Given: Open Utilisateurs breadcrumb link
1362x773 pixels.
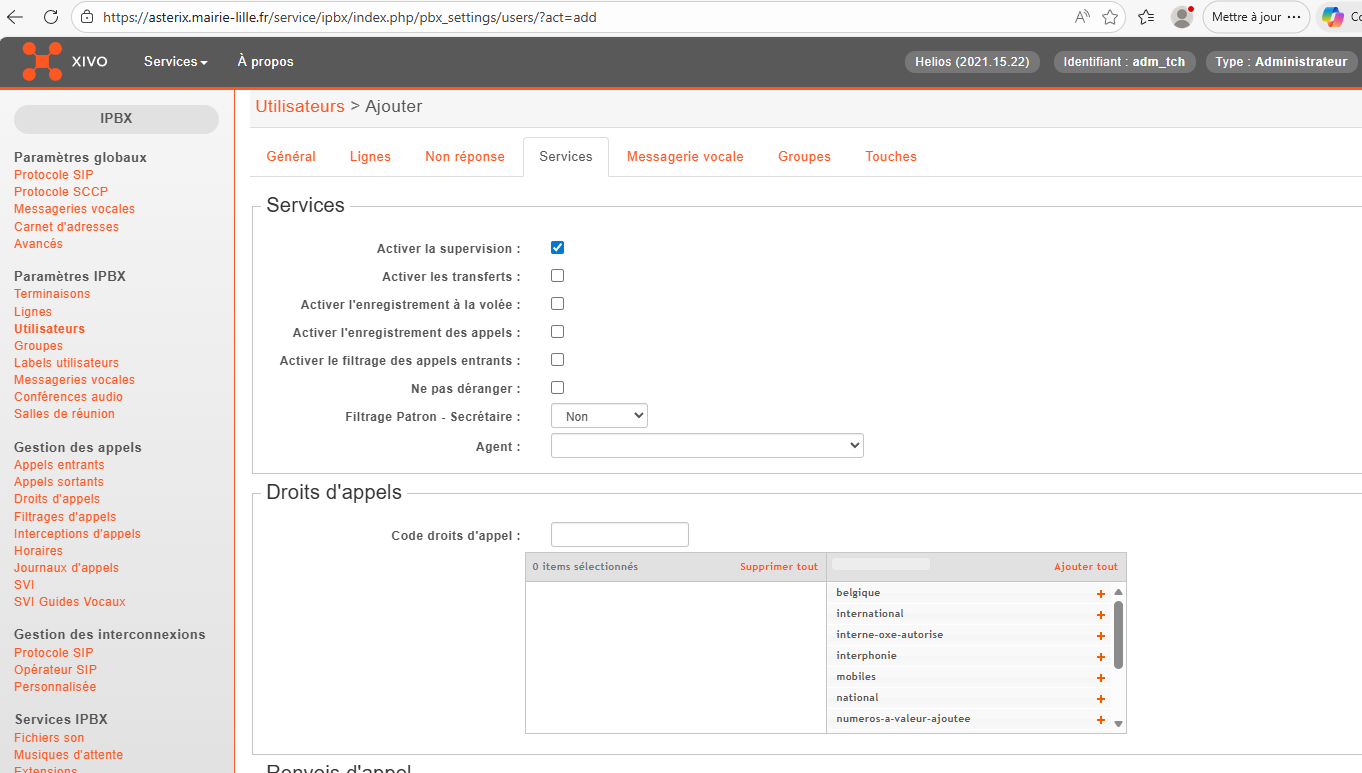Looking at the screenshot, I should 300,106.
